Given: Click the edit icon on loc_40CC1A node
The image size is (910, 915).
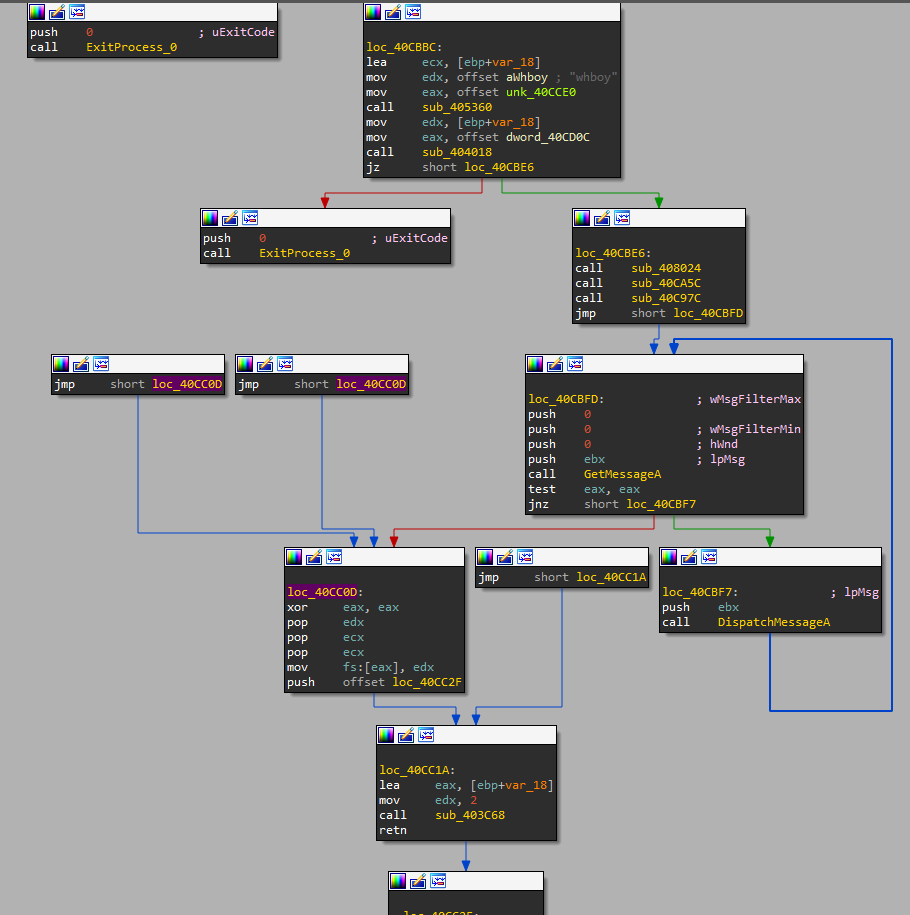Looking at the screenshot, I should pos(406,735).
